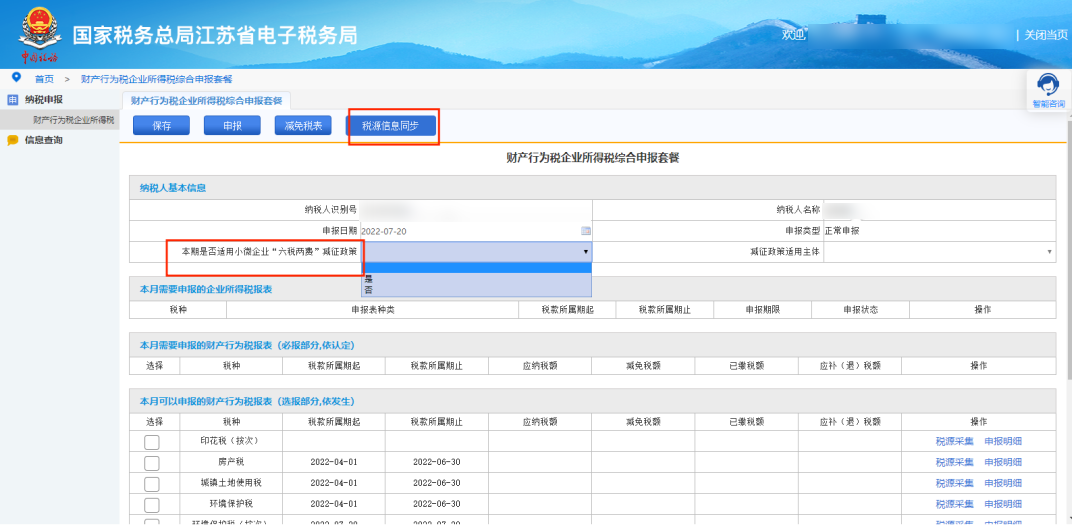Open 申报明细 for 印花税（按次）

1003,442
